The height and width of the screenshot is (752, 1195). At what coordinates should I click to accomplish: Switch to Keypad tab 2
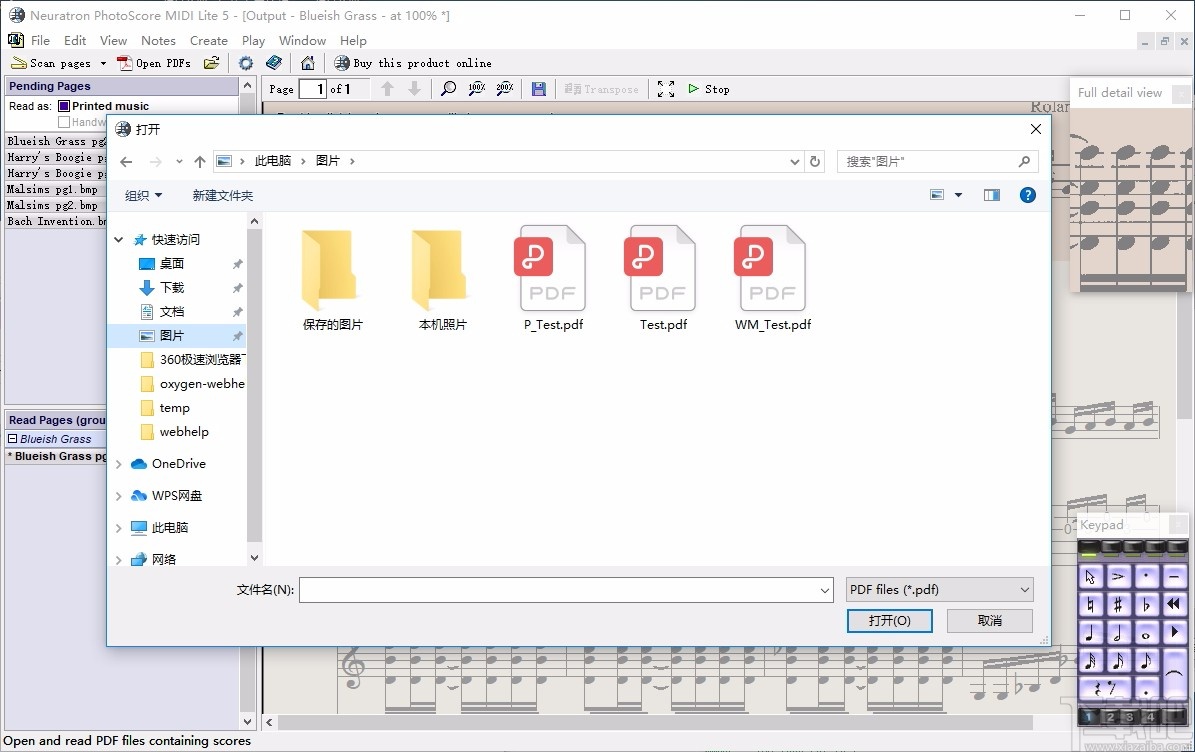point(1110,717)
